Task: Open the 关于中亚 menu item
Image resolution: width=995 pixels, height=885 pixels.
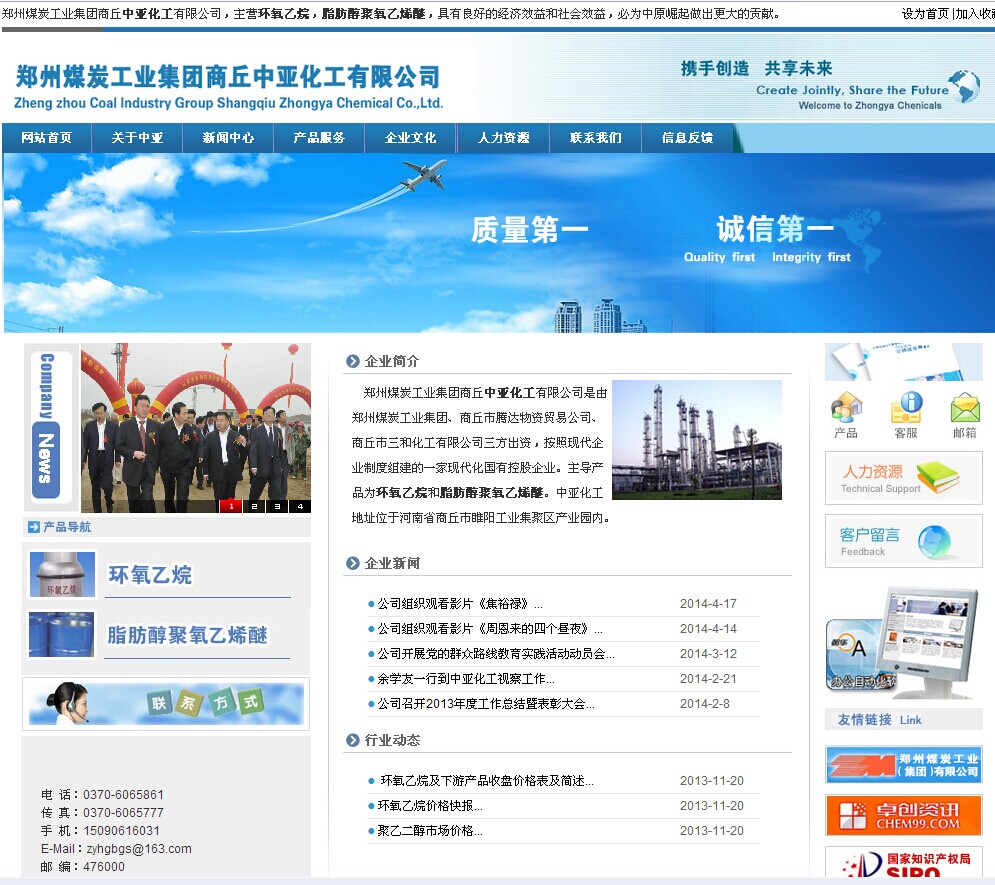Action: (x=137, y=138)
